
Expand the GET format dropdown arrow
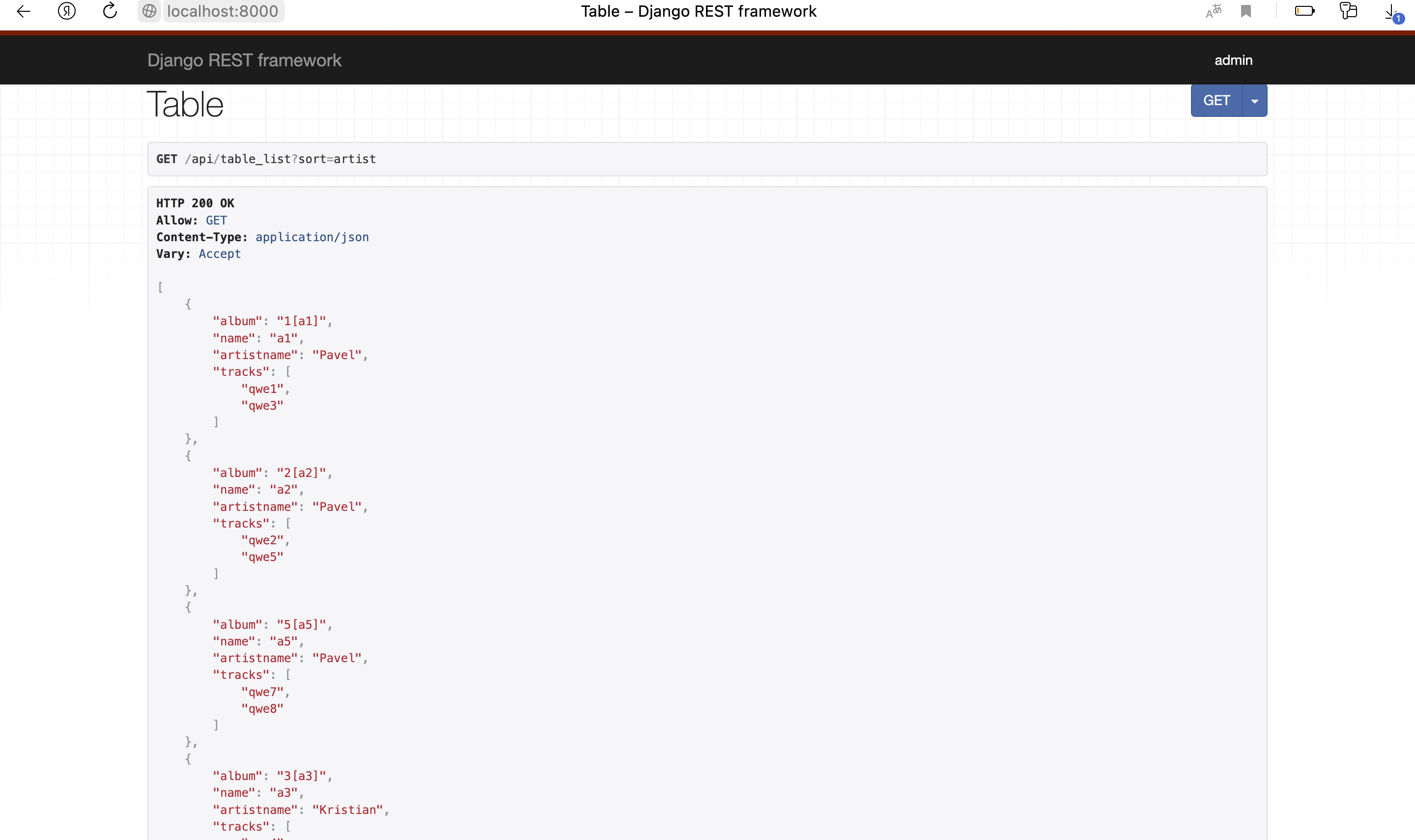tap(1254, 100)
